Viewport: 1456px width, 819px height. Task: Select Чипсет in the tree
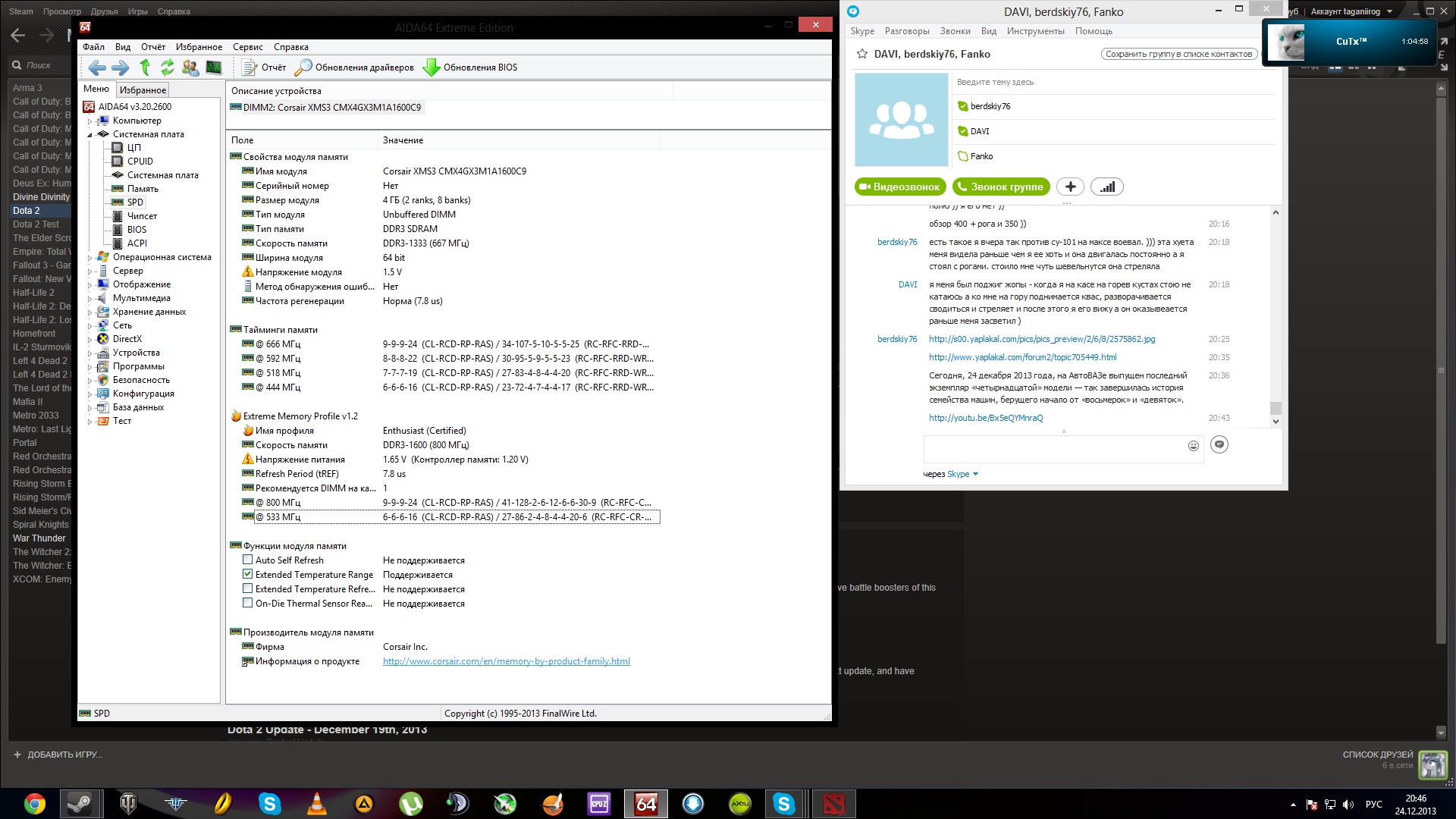click(142, 216)
